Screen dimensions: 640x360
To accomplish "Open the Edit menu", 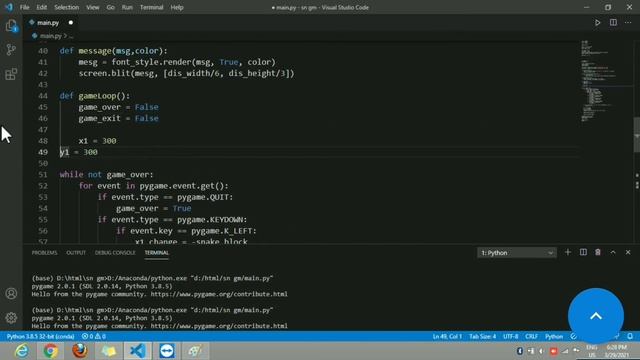I will (x=42, y=7).
